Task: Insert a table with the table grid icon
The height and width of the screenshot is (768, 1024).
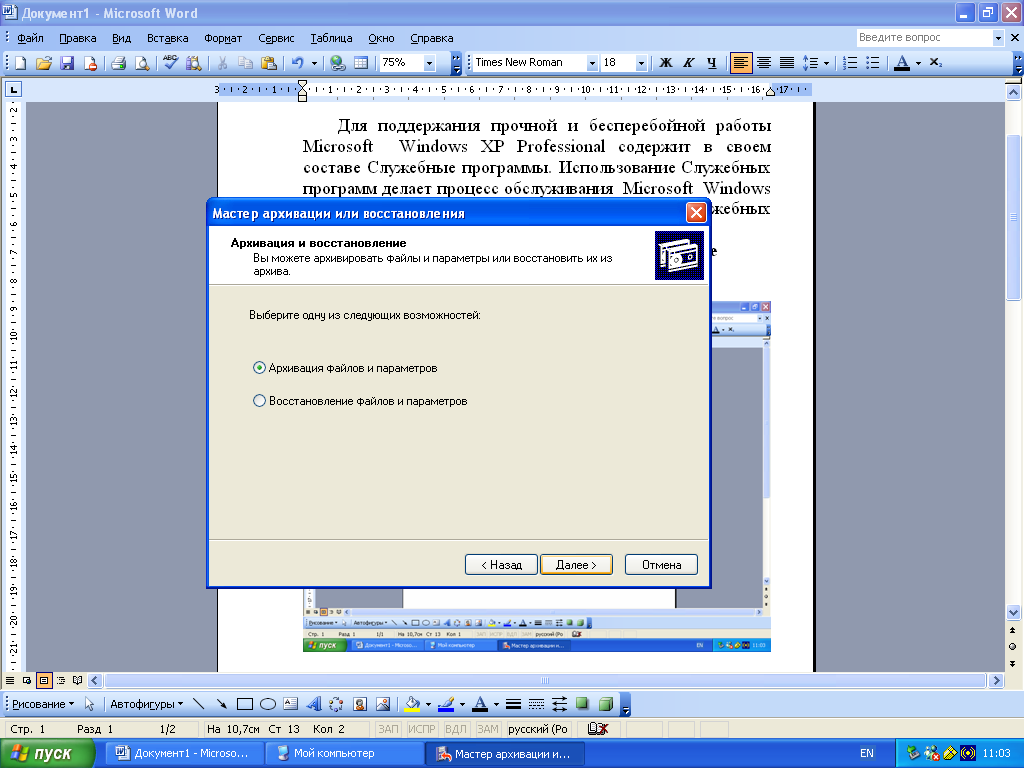Action: click(x=360, y=63)
